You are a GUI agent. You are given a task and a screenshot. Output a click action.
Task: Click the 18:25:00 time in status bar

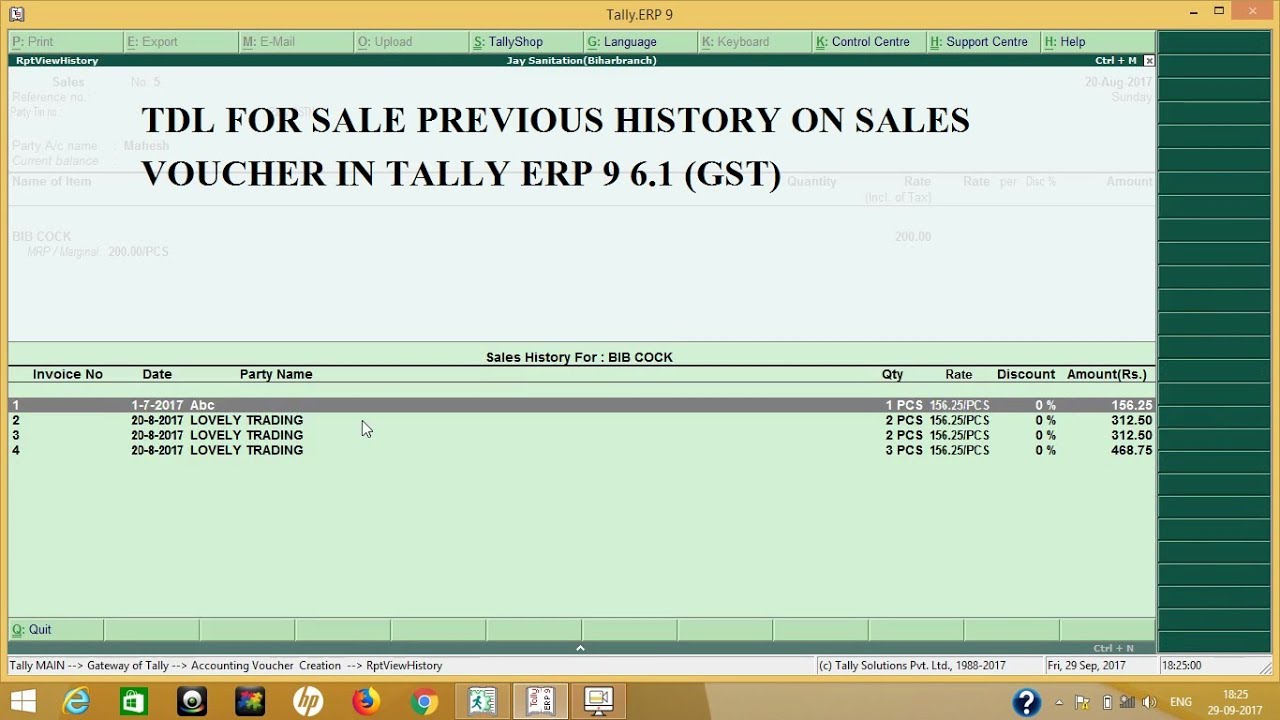pos(1182,665)
